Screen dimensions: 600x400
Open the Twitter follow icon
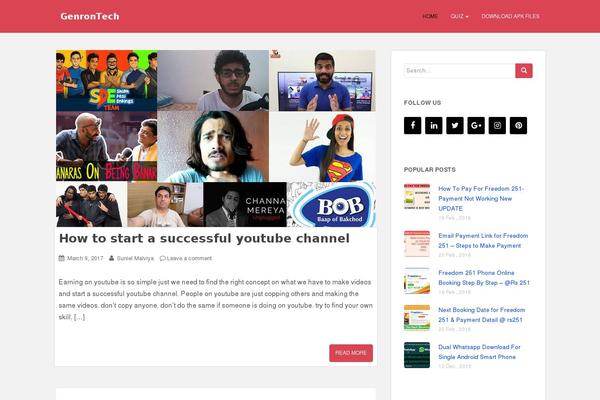[455, 126]
